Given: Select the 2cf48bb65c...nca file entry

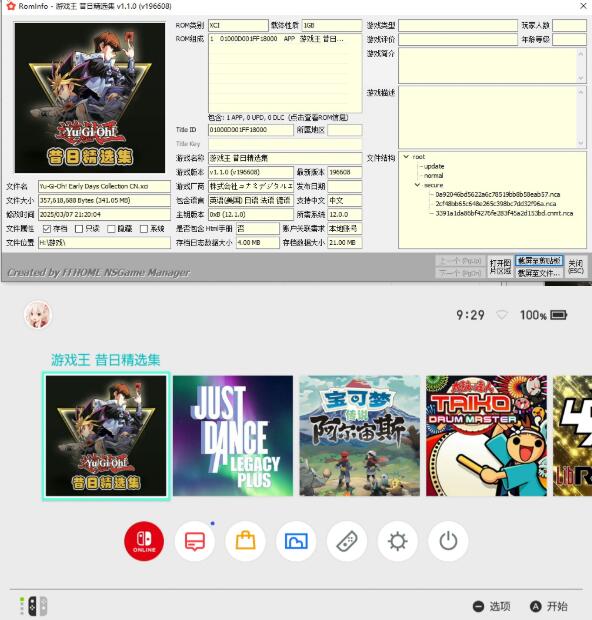Looking at the screenshot, I should pos(496,204).
